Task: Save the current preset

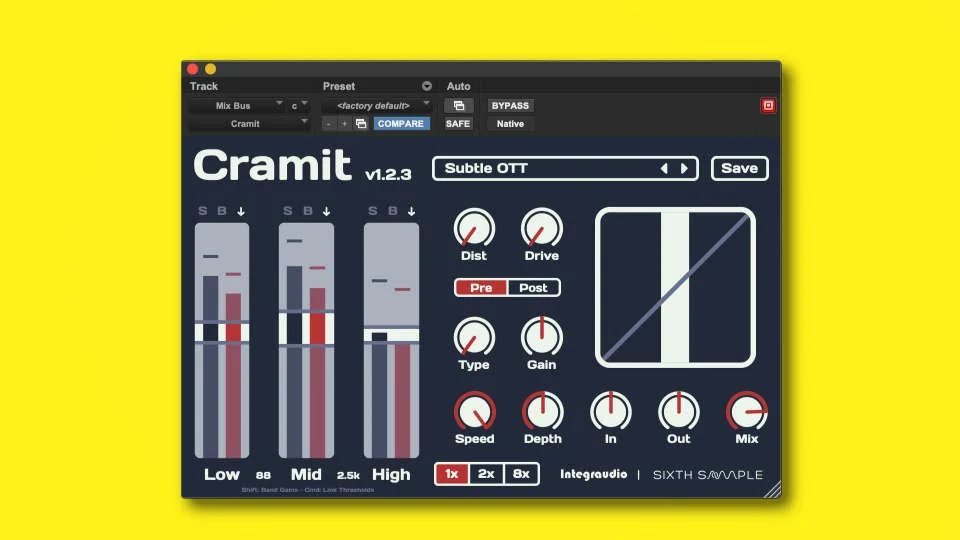Action: tap(740, 168)
